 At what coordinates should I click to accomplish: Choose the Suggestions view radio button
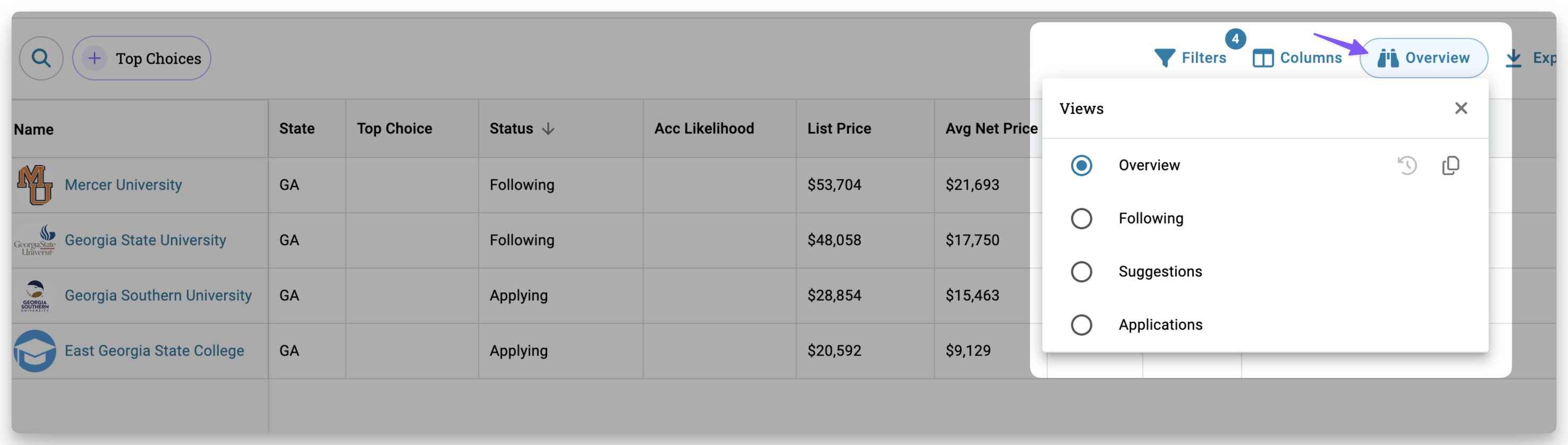click(x=1081, y=272)
